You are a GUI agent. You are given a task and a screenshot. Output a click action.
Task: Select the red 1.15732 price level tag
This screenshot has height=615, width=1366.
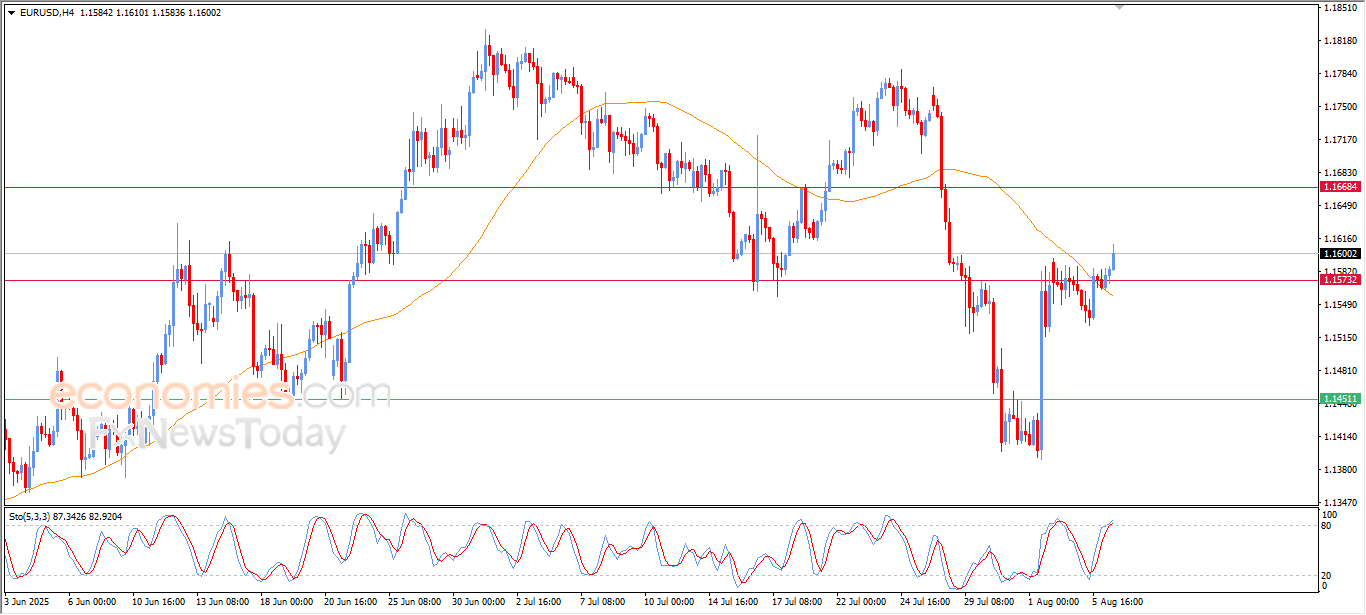(1340, 280)
